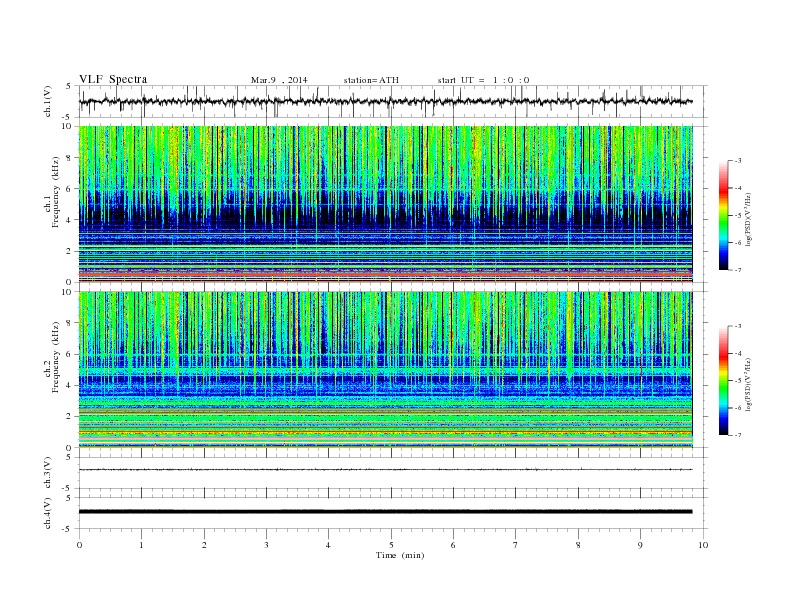Viewport: 792px width, 612px height.
Task: Click the ch.2 spectrogram color scale bar
Action: point(723,380)
